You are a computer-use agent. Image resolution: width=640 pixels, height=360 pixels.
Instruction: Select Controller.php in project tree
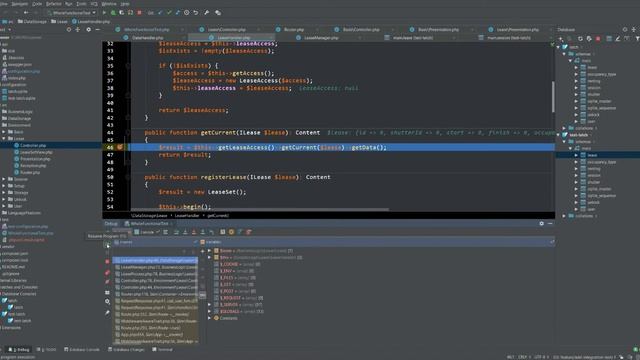33,145
